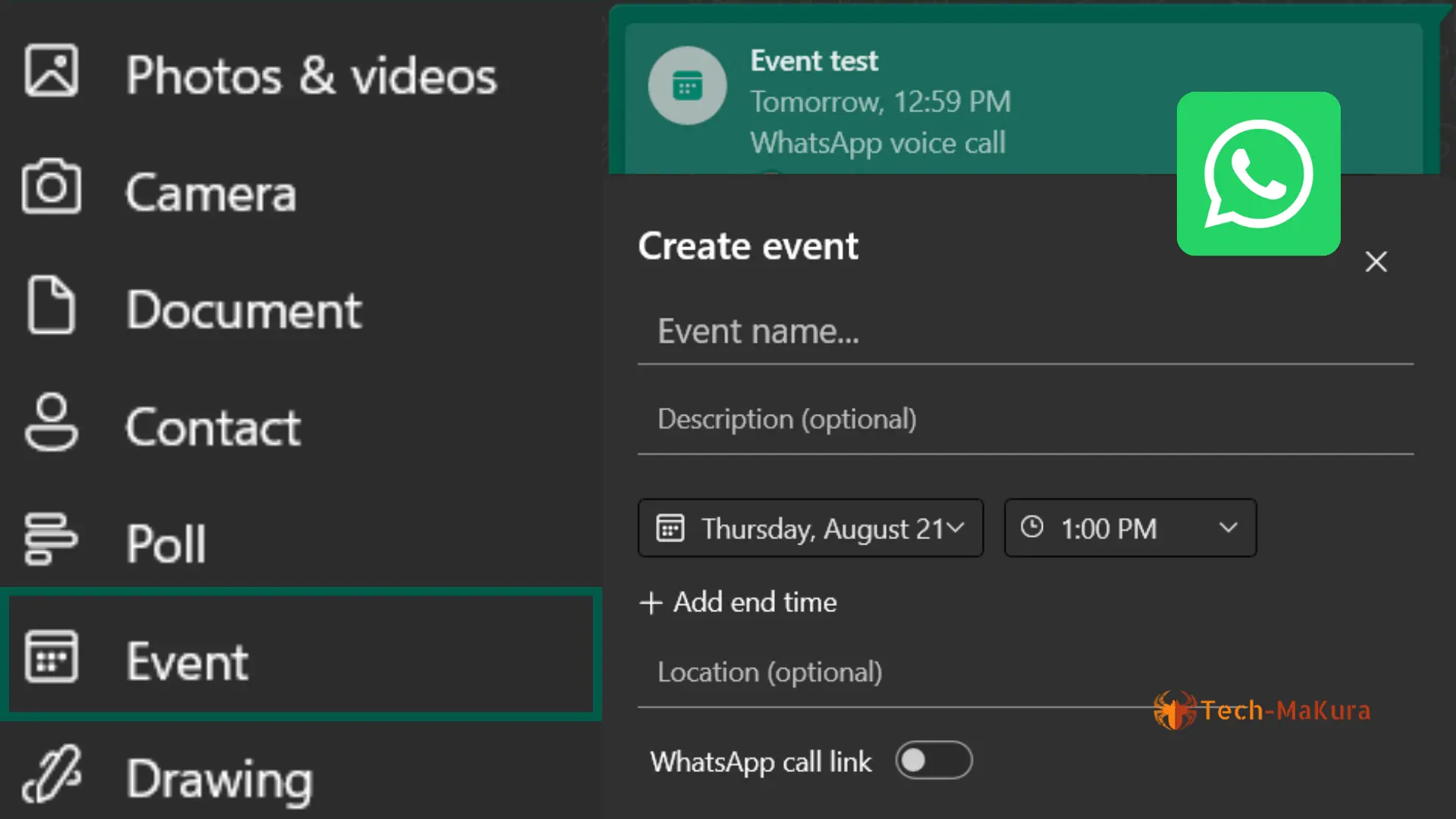Focus the Event name input field
The width and height of the screenshot is (1456, 819).
point(1025,332)
